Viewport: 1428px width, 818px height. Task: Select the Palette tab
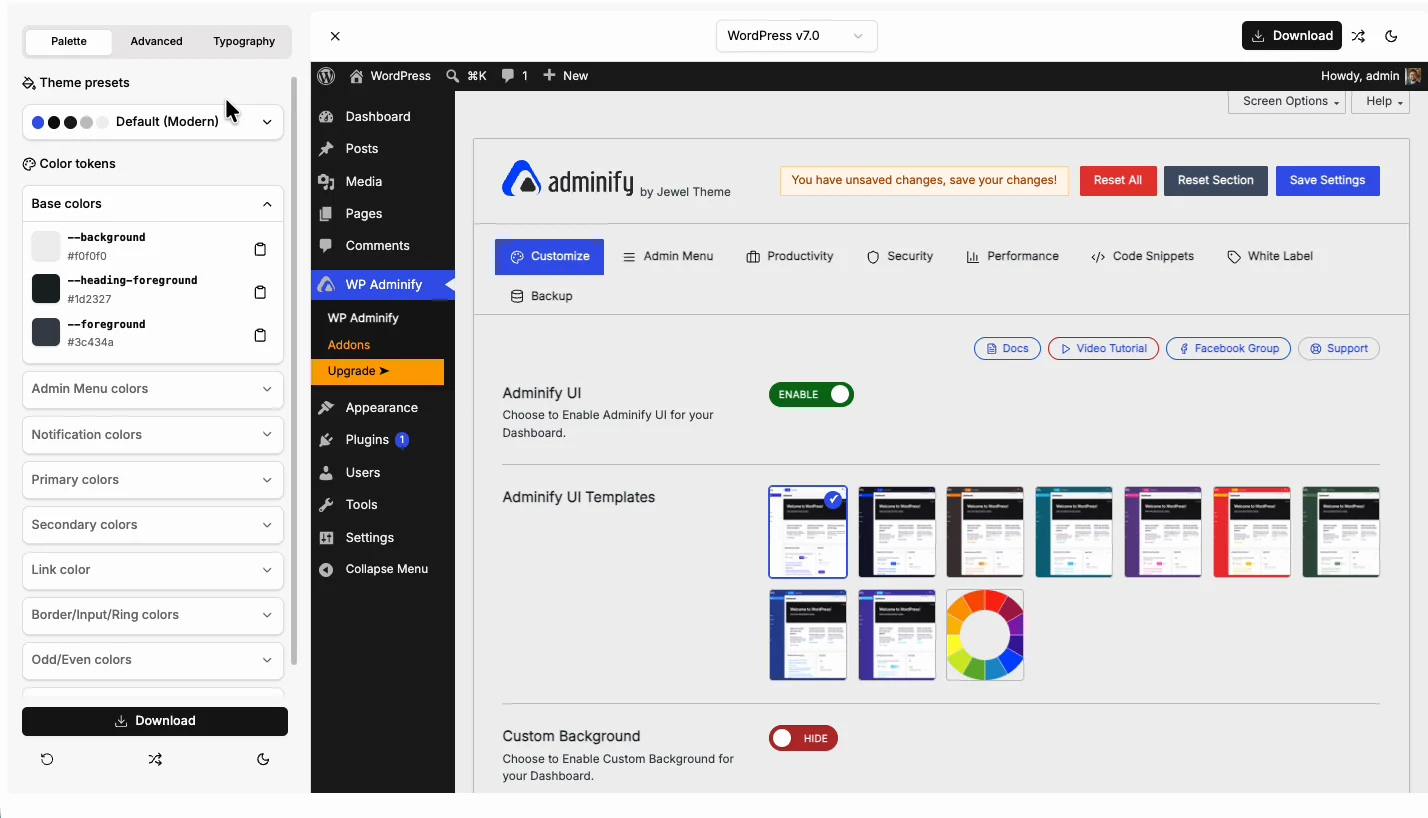click(x=69, y=41)
